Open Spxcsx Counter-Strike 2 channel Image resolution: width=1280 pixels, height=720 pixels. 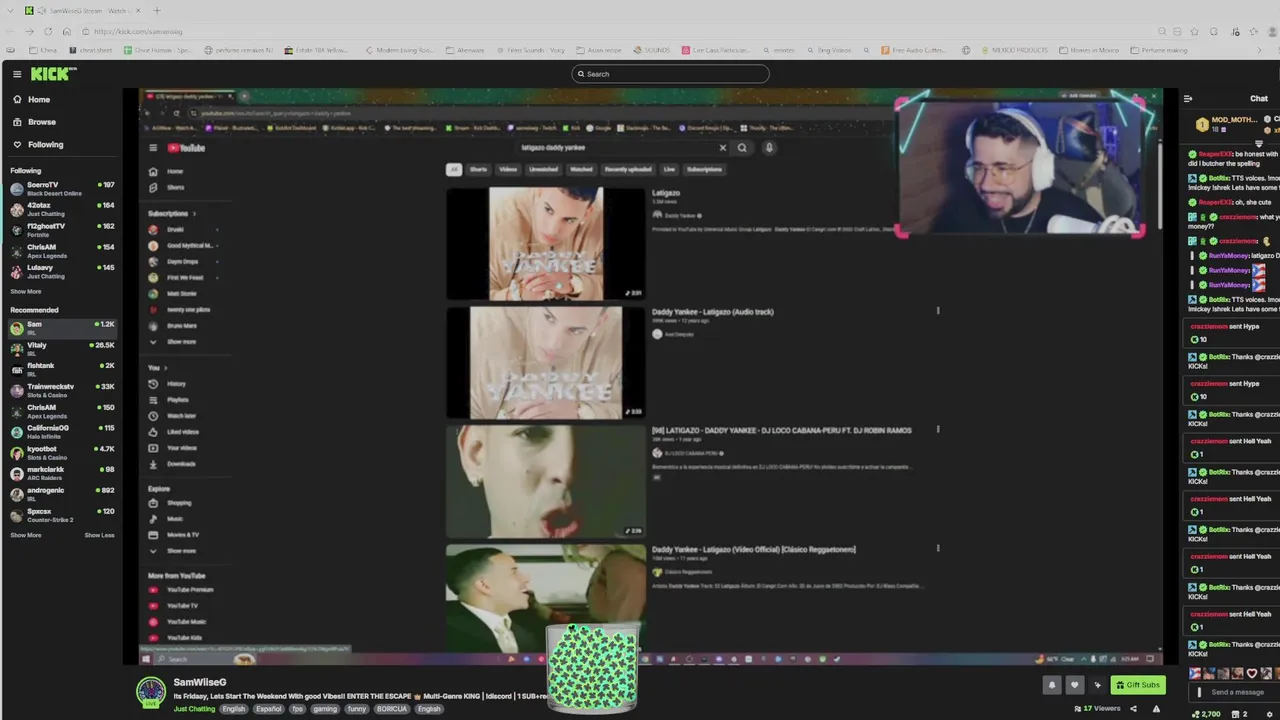pos(62,515)
